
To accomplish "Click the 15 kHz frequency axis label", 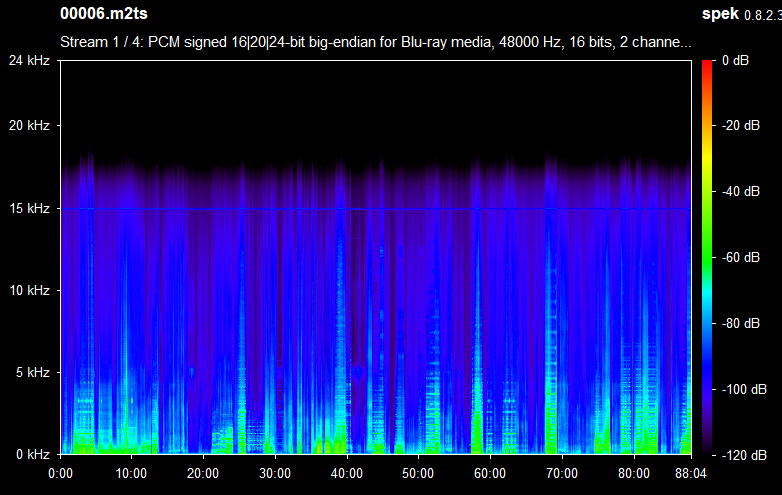I will (30, 208).
